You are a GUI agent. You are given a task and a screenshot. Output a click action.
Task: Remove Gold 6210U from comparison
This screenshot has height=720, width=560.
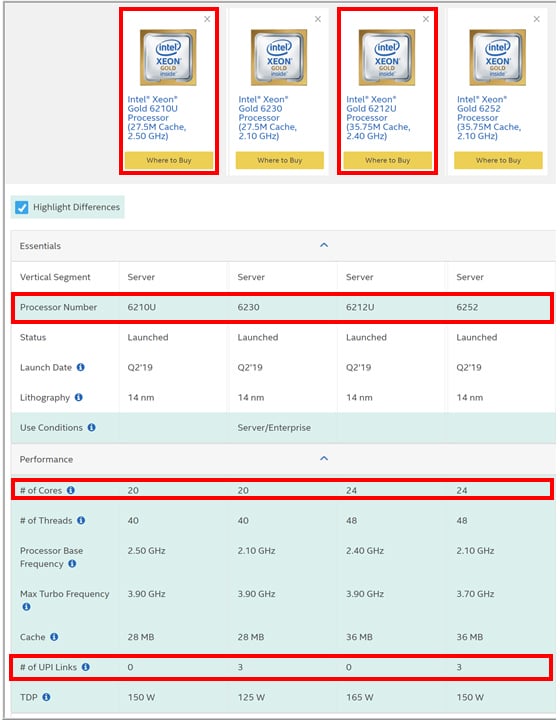(x=207, y=19)
